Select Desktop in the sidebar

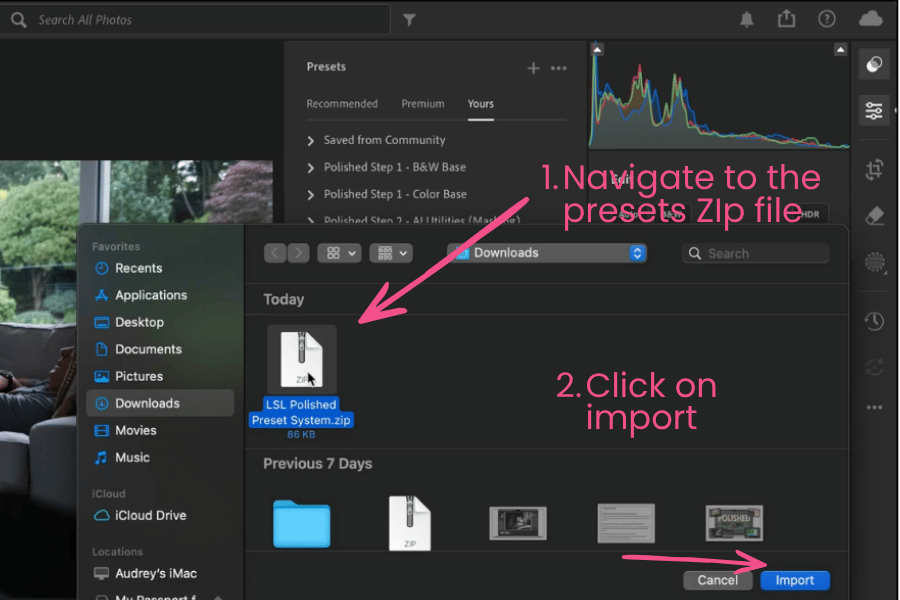click(160, 322)
